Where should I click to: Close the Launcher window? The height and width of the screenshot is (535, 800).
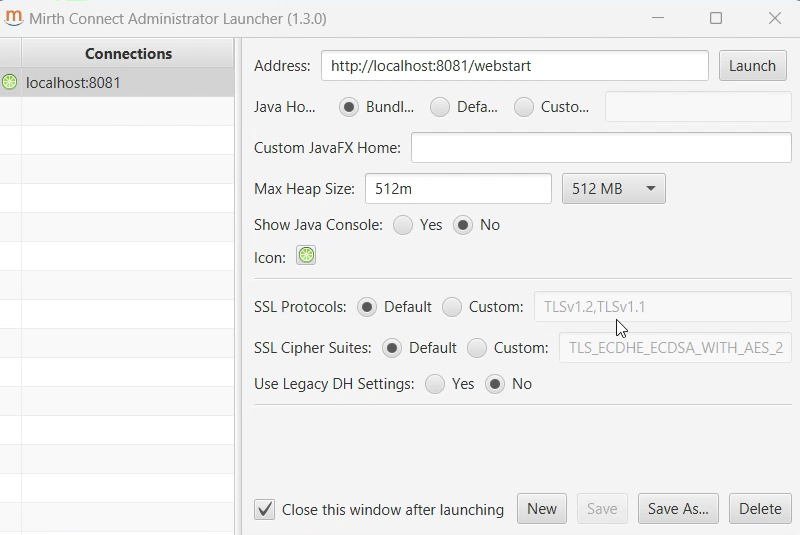click(775, 18)
